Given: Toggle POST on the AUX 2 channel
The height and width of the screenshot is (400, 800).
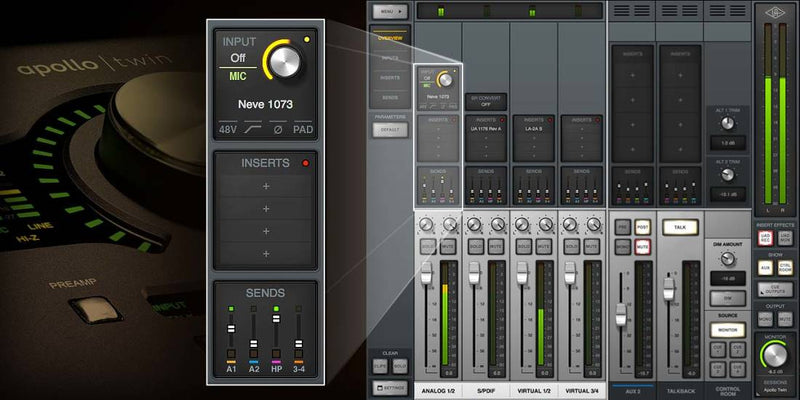Looking at the screenshot, I should click(x=642, y=227).
